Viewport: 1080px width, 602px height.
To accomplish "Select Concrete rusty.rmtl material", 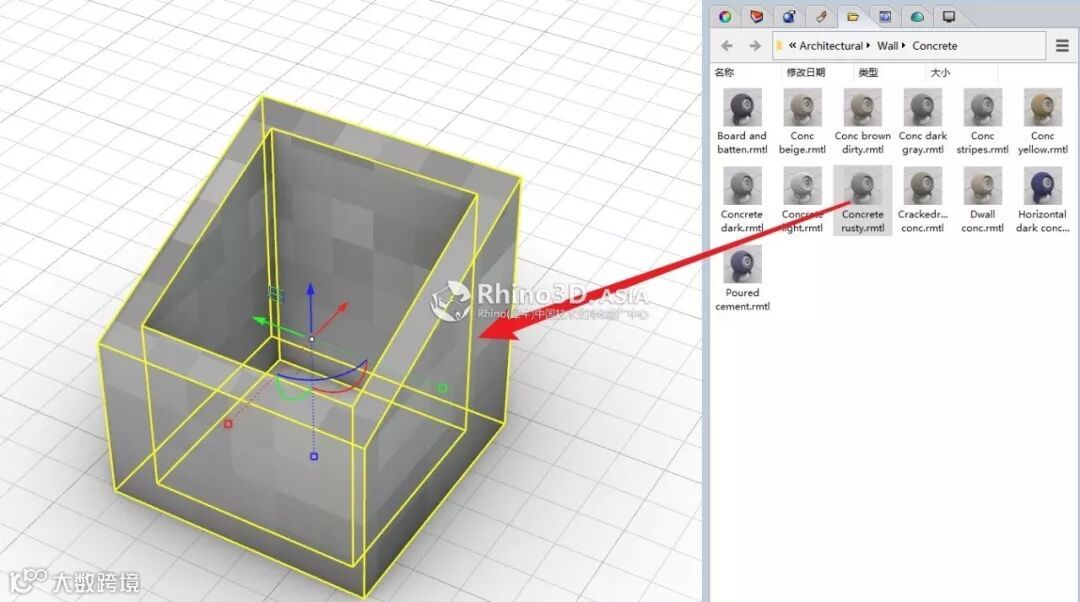I will 862,200.
